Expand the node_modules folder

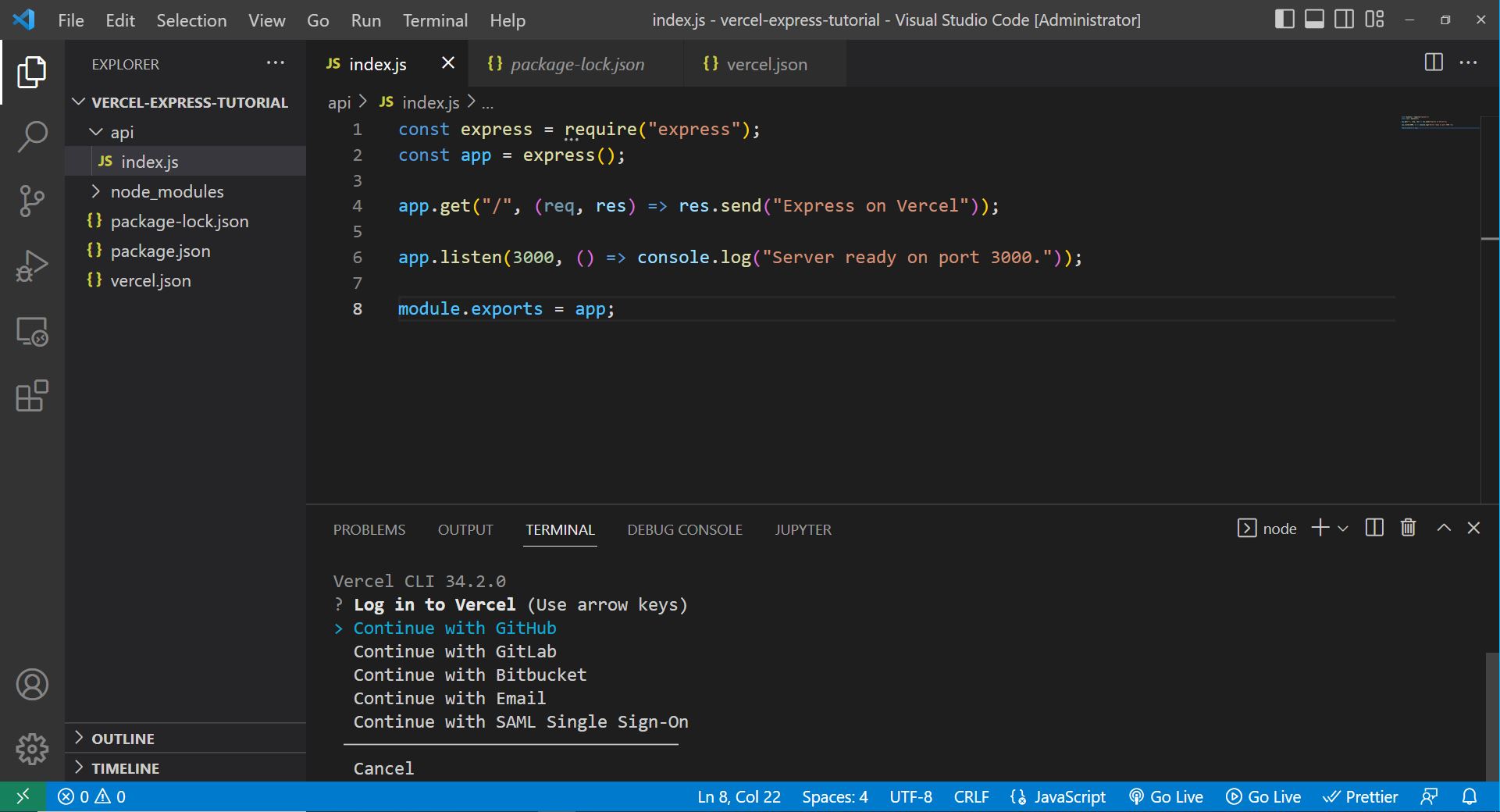click(185, 191)
